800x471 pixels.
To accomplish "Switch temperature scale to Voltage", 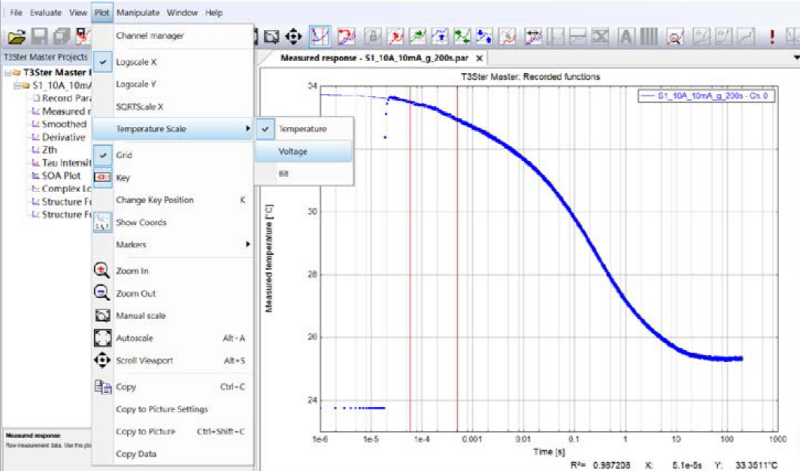I will point(304,152).
